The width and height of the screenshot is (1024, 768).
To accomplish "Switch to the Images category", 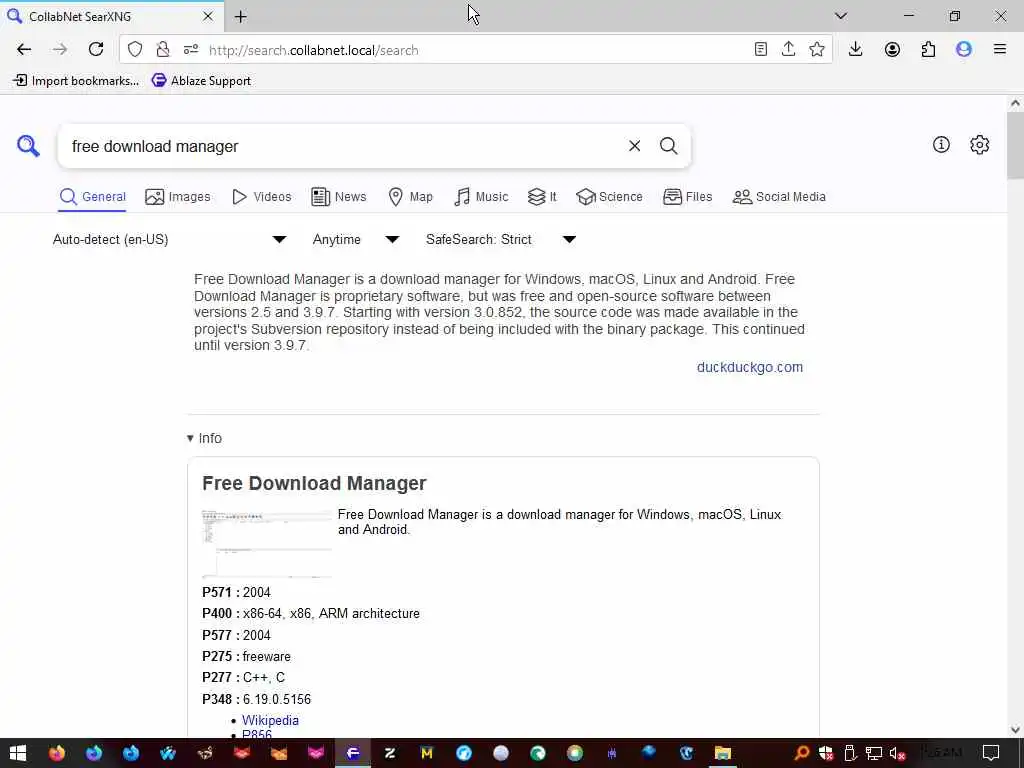I will point(178,197).
